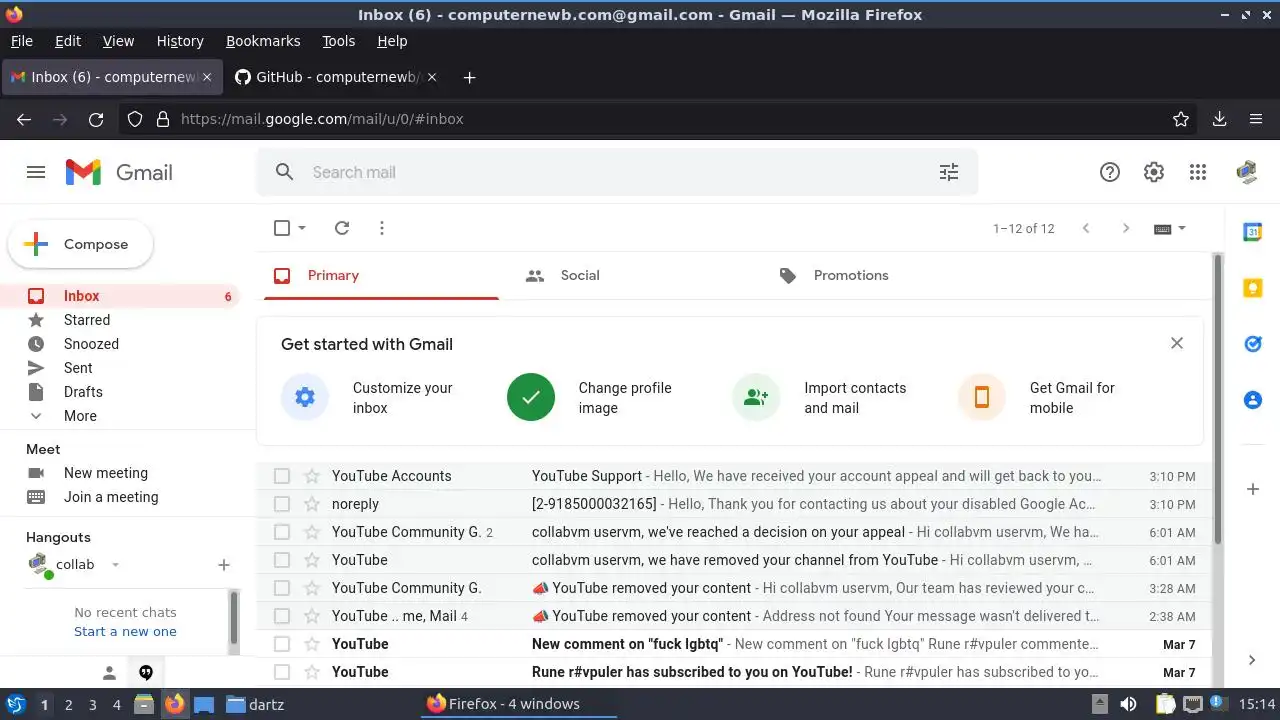The height and width of the screenshot is (720, 1280).
Task: Go to newer messages arrow
Action: 1086,228
